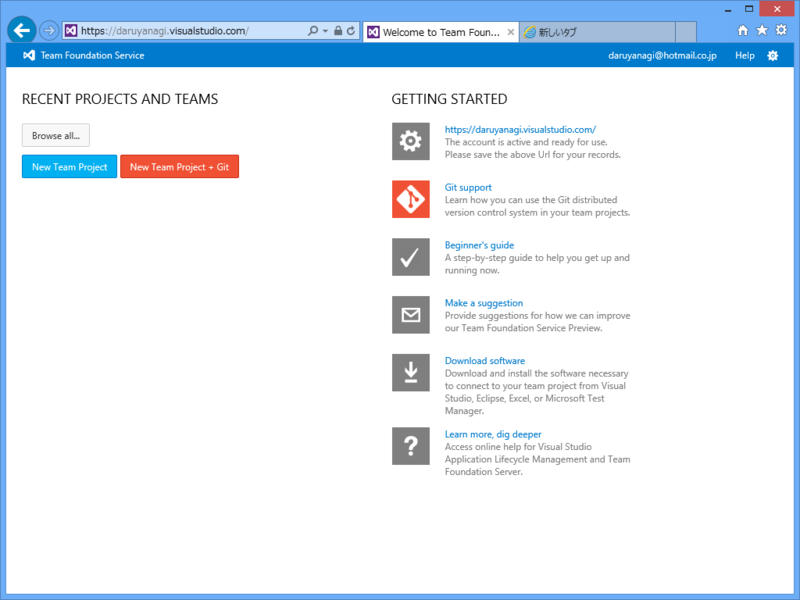The height and width of the screenshot is (600, 800).
Task: Open the Team Foundation Service home link
Action: (x=92, y=55)
